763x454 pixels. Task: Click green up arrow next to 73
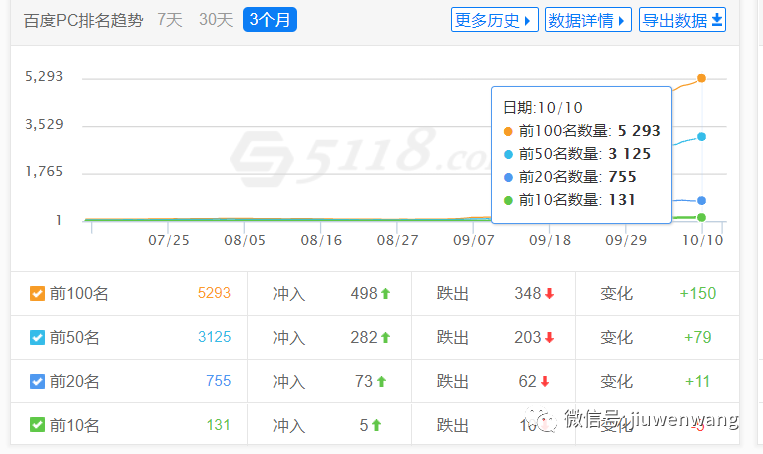point(382,381)
